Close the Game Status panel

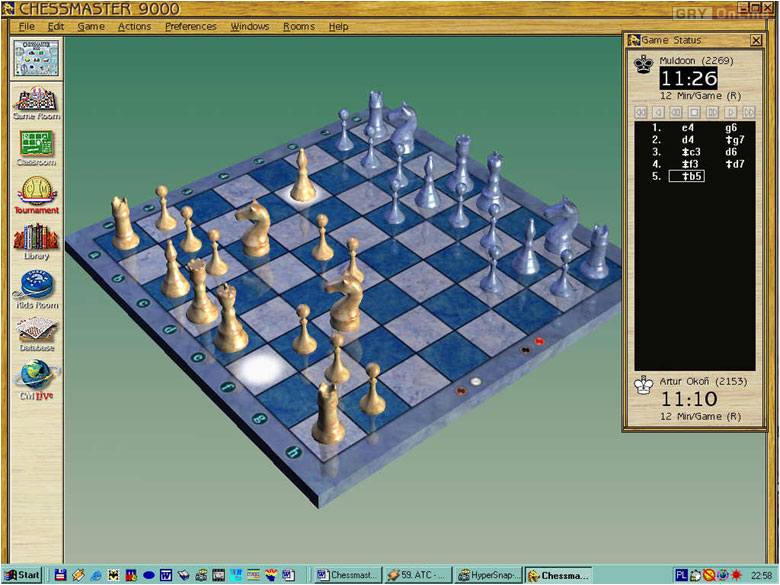(756, 40)
